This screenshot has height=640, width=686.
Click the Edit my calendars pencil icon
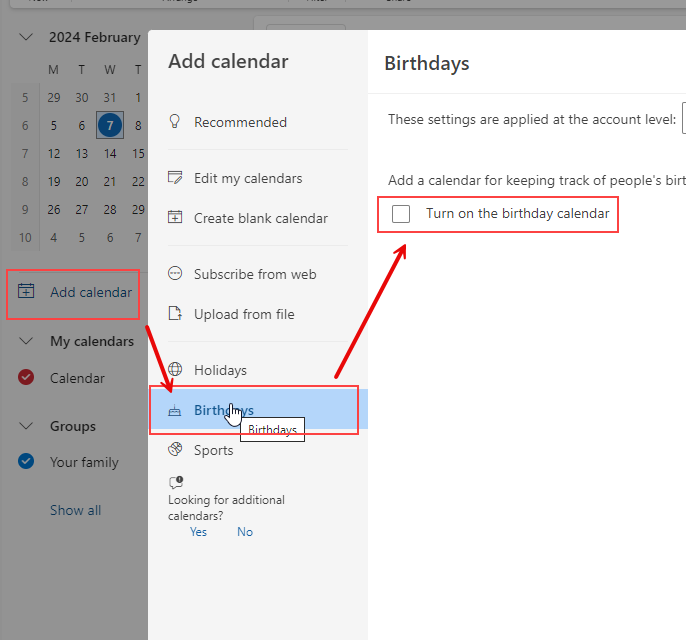pyautogui.click(x=175, y=178)
